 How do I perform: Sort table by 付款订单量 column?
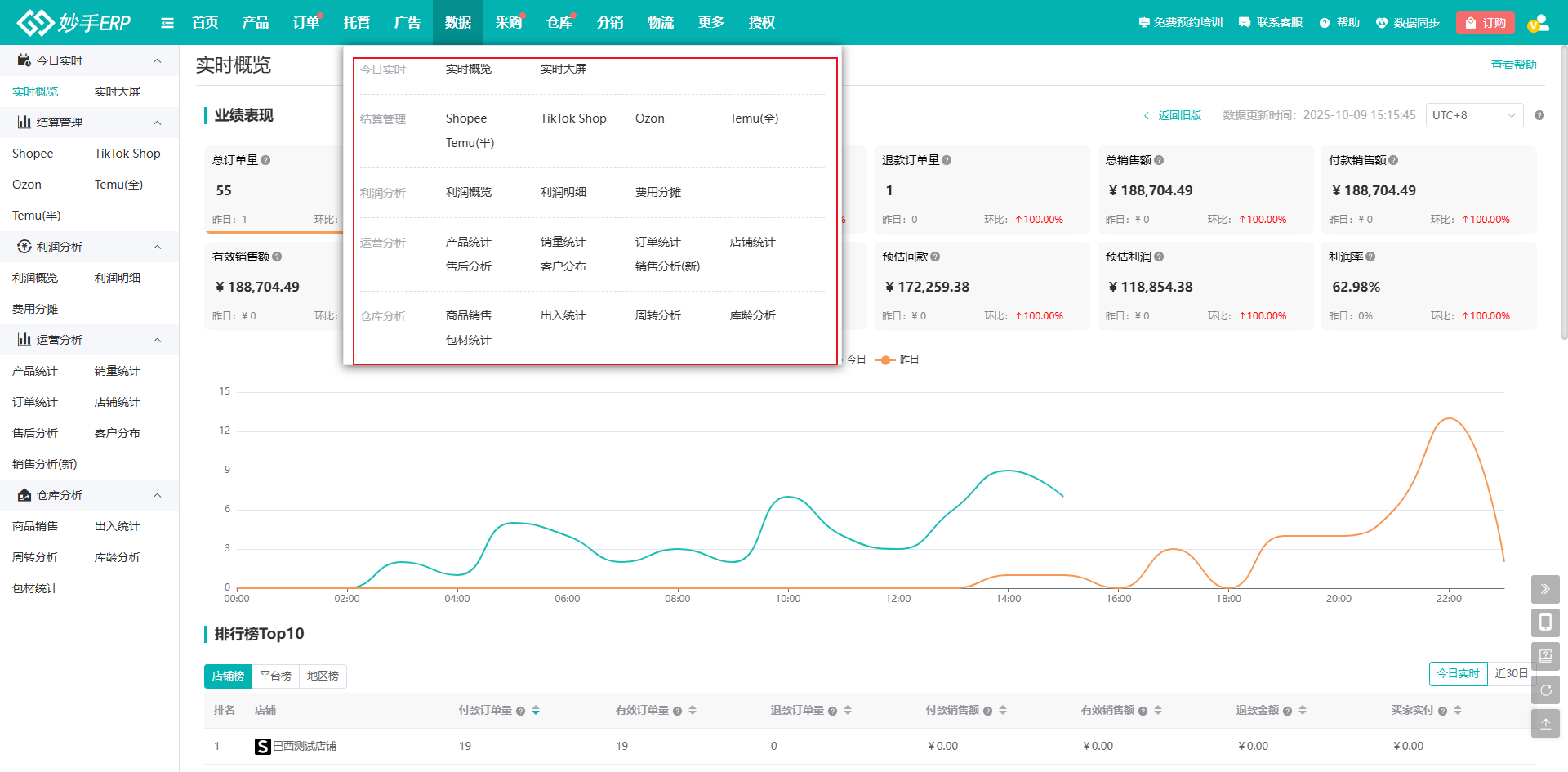(536, 711)
